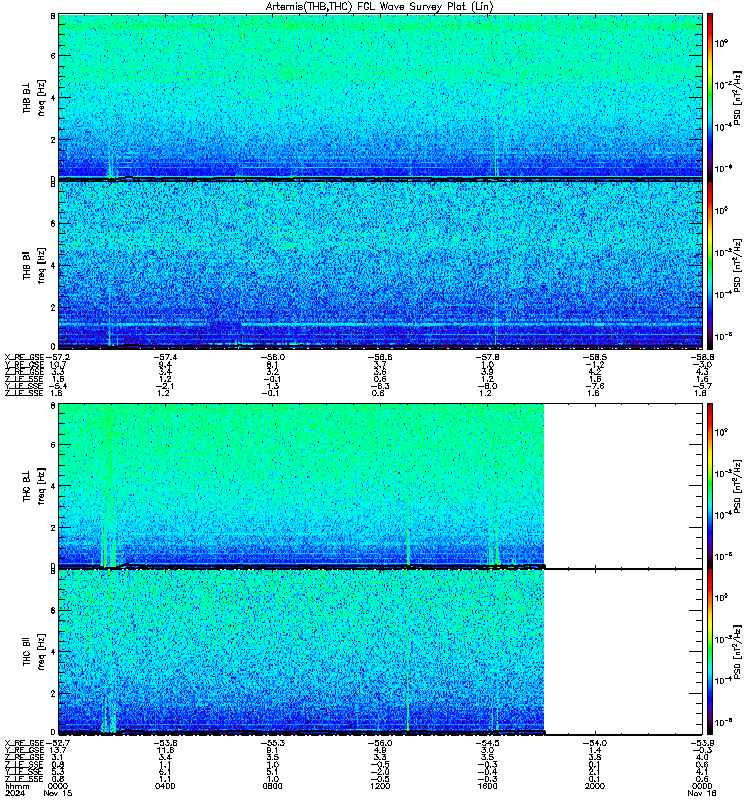Click the THB B∥ panel color bar
The image size is (750, 800).
point(710,265)
